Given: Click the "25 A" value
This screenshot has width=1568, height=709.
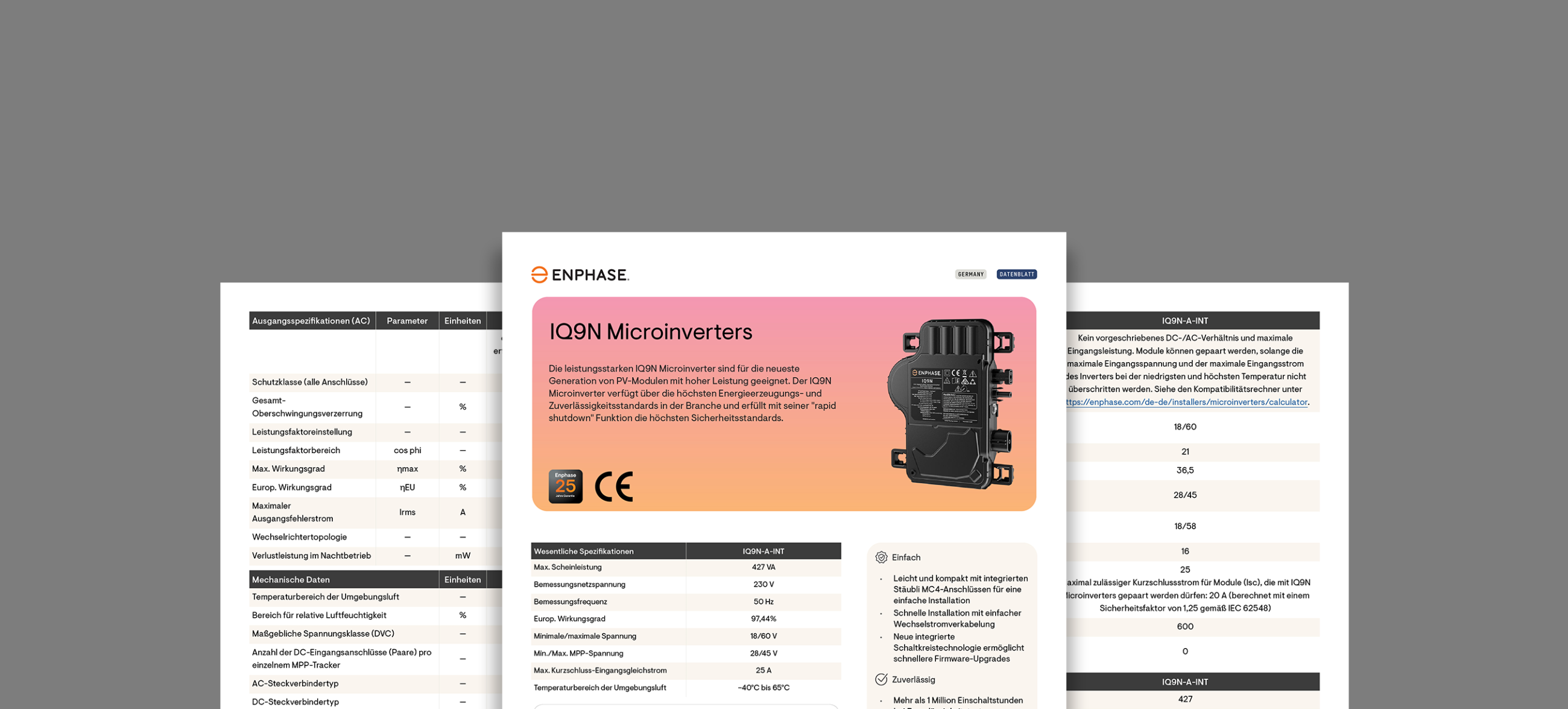Looking at the screenshot, I should [x=763, y=670].
